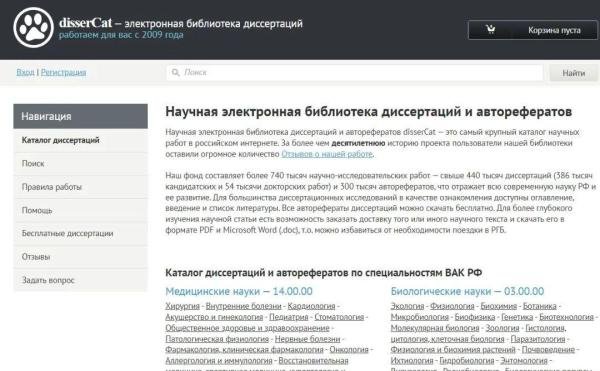Image resolution: width=600 pixels, height=371 pixels.
Task: Click the main heading 'Научная электронная библиотека диссертаций'
Action: 368,112
